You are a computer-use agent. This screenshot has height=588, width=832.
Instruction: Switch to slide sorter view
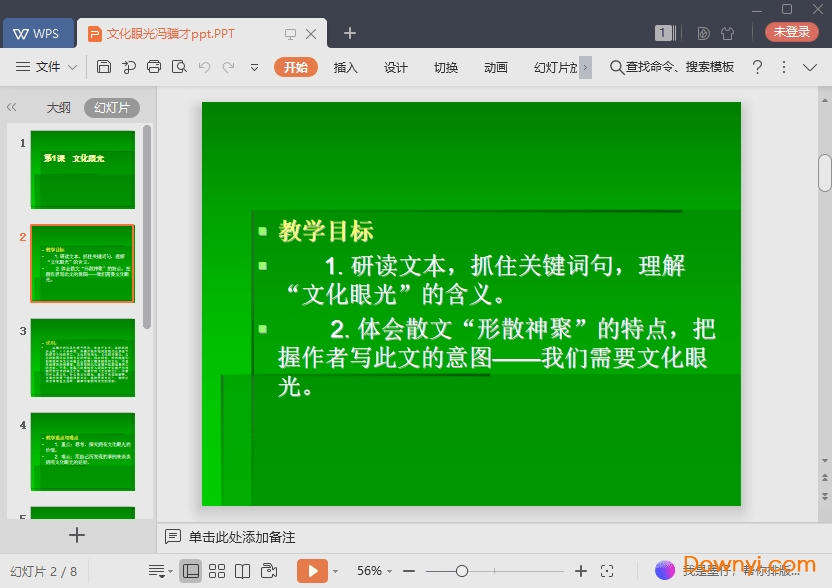coord(216,571)
